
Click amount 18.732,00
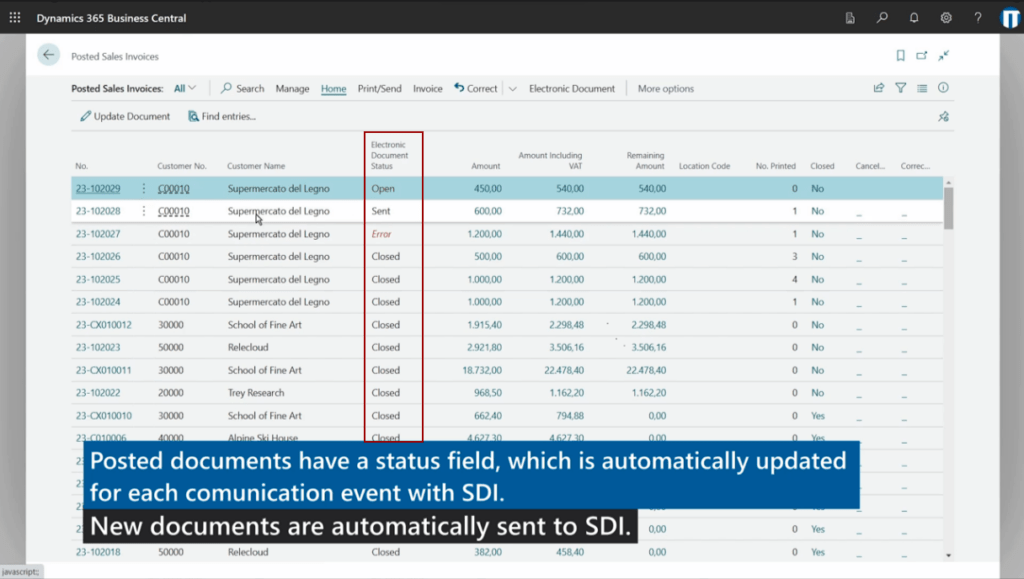[482, 370]
